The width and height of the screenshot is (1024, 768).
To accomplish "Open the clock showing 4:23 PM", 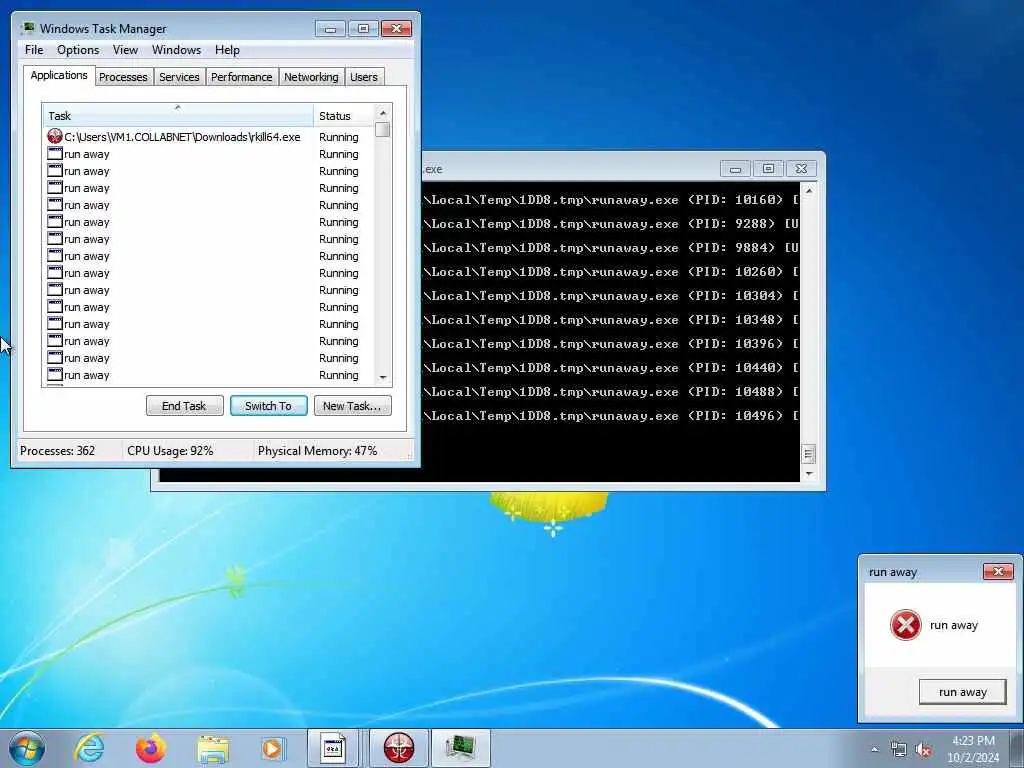I will (x=973, y=748).
